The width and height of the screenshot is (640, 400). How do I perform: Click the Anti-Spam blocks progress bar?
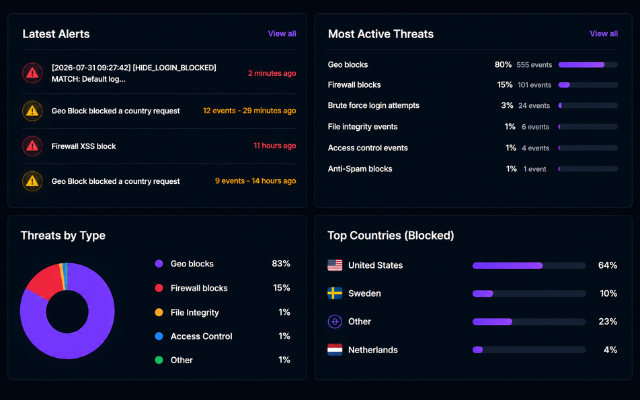tap(588, 169)
